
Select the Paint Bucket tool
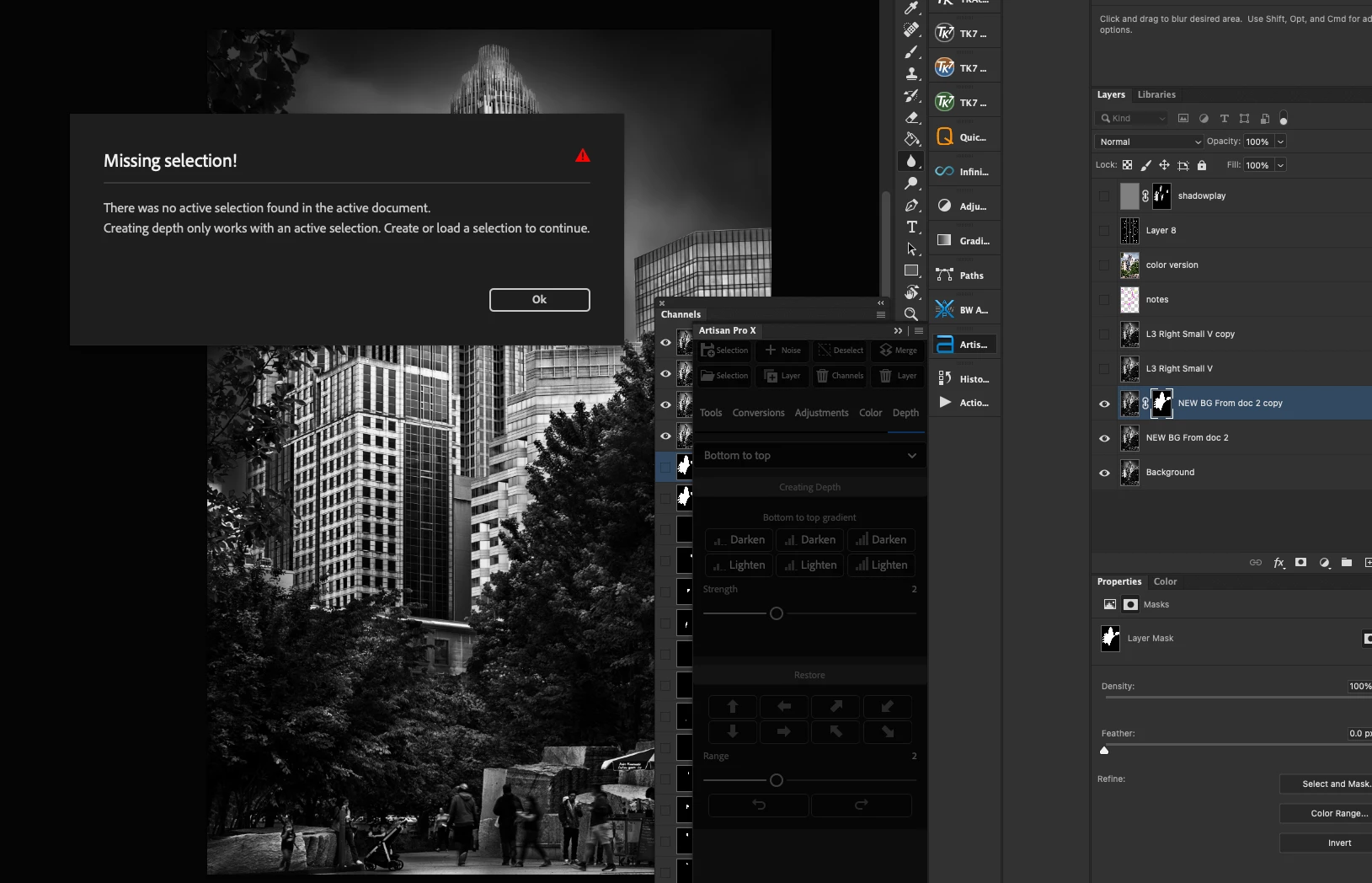click(x=911, y=140)
